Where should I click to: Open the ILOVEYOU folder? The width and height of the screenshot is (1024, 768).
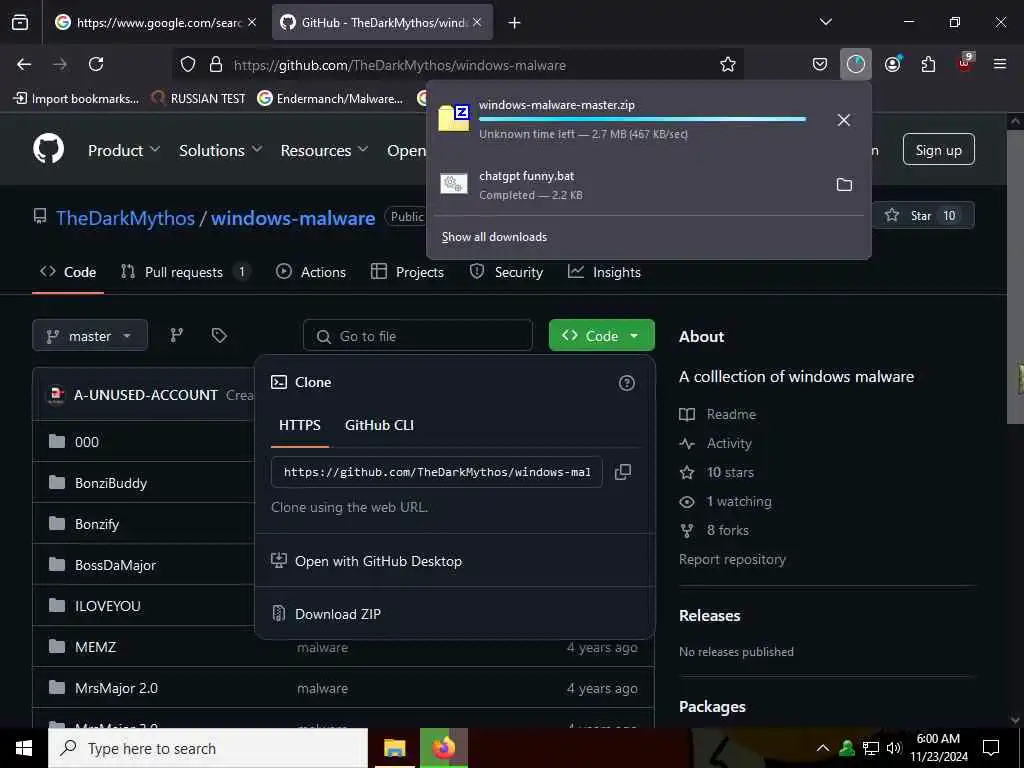108,606
